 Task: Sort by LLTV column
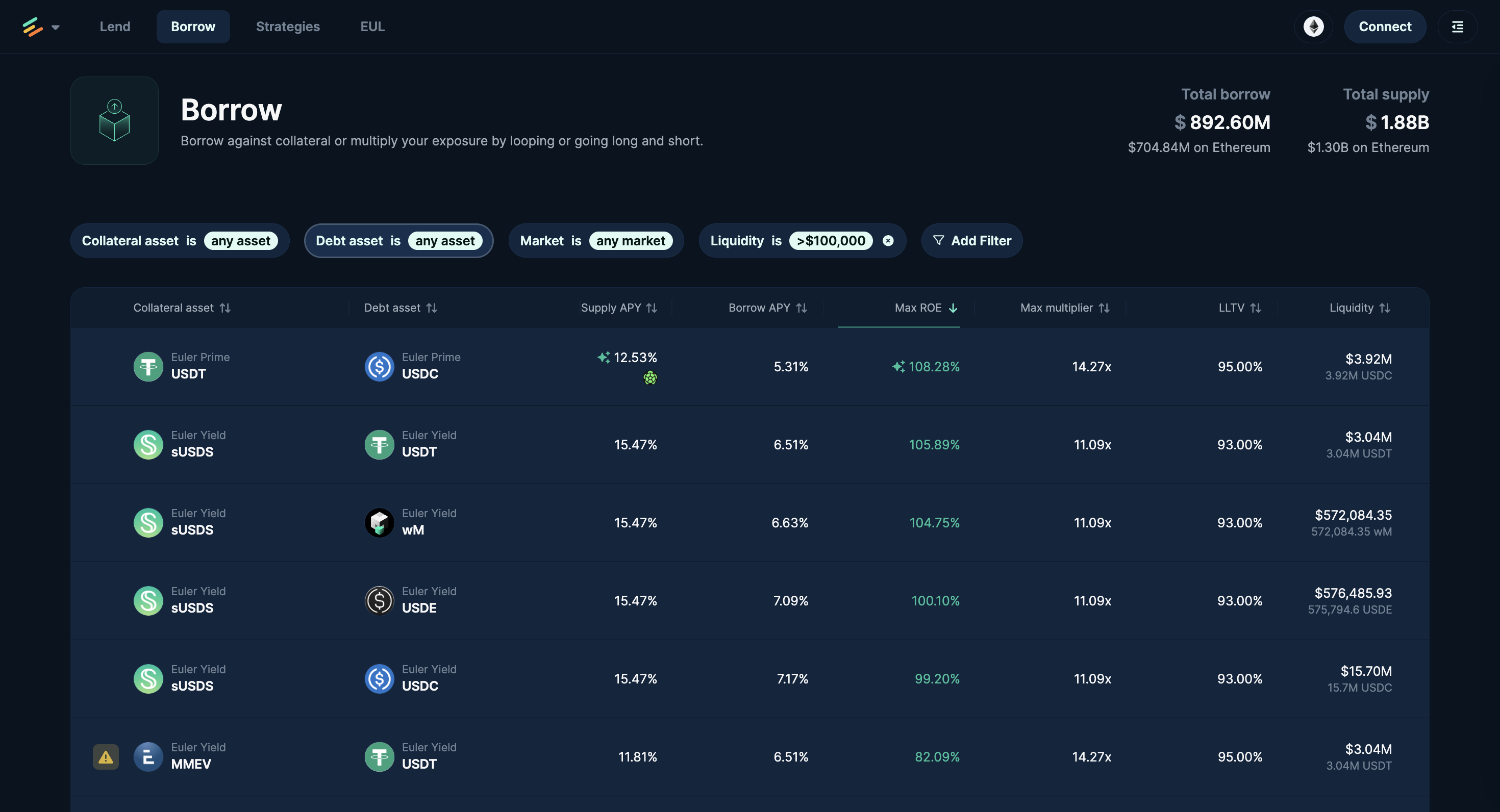[x=1239, y=308]
